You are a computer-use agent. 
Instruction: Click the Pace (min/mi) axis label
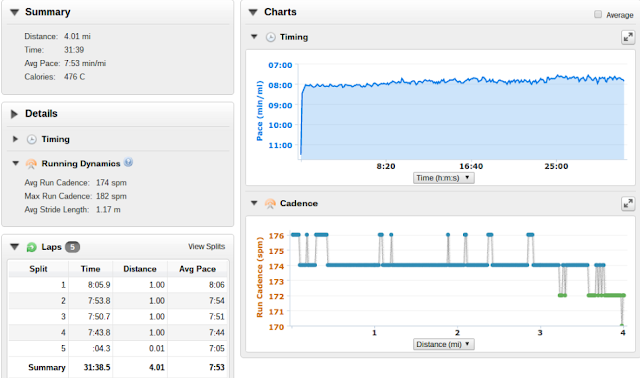click(260, 111)
